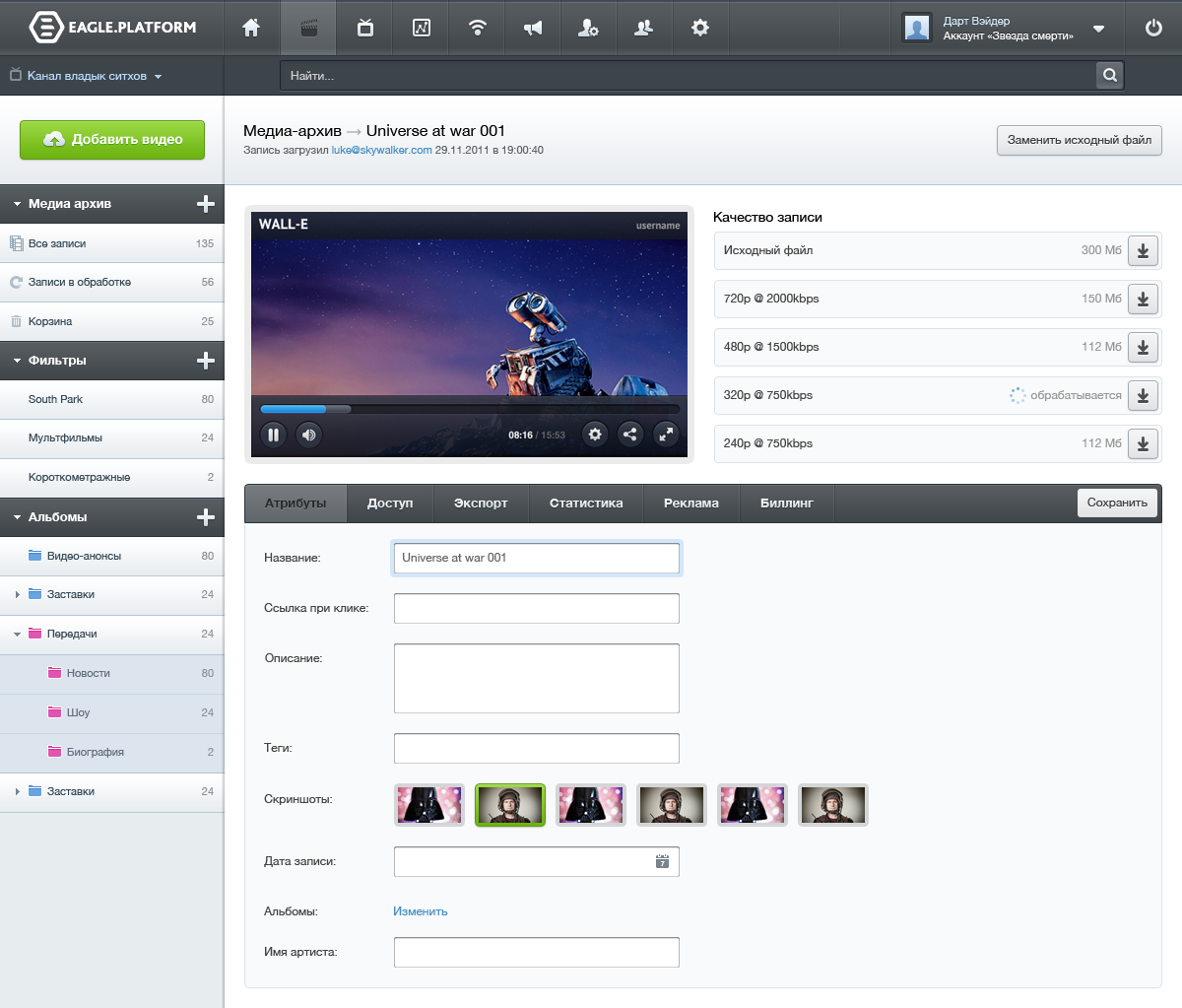The image size is (1182, 1008).
Task: Open the statistics chart icon
Action: 421,28
